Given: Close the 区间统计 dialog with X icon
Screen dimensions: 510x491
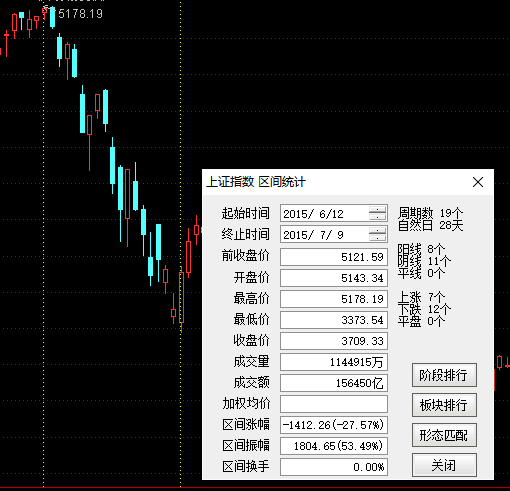Looking at the screenshot, I should pyautogui.click(x=478, y=182).
